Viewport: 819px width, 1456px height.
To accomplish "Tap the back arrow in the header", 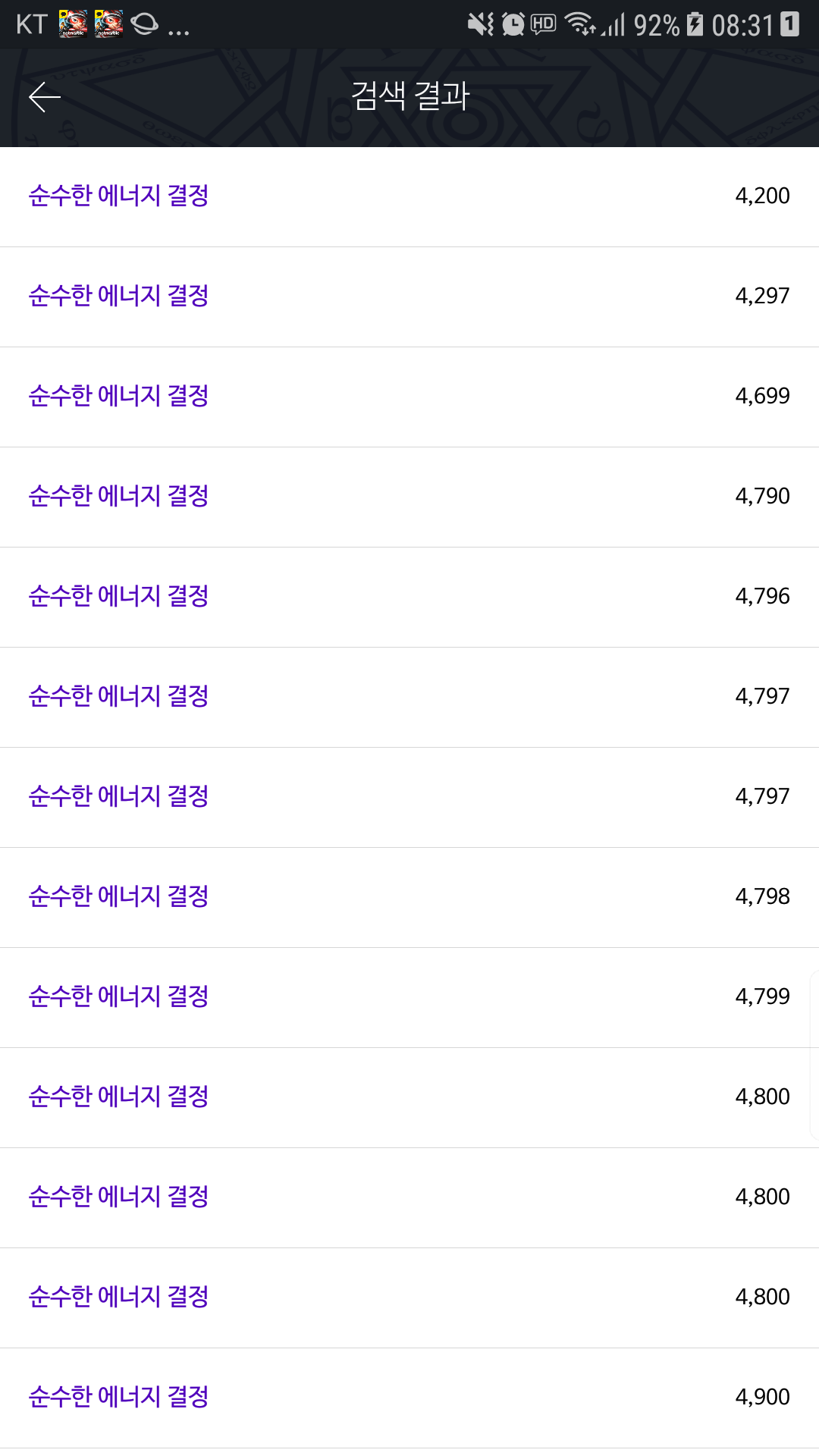I will pyautogui.click(x=45, y=97).
